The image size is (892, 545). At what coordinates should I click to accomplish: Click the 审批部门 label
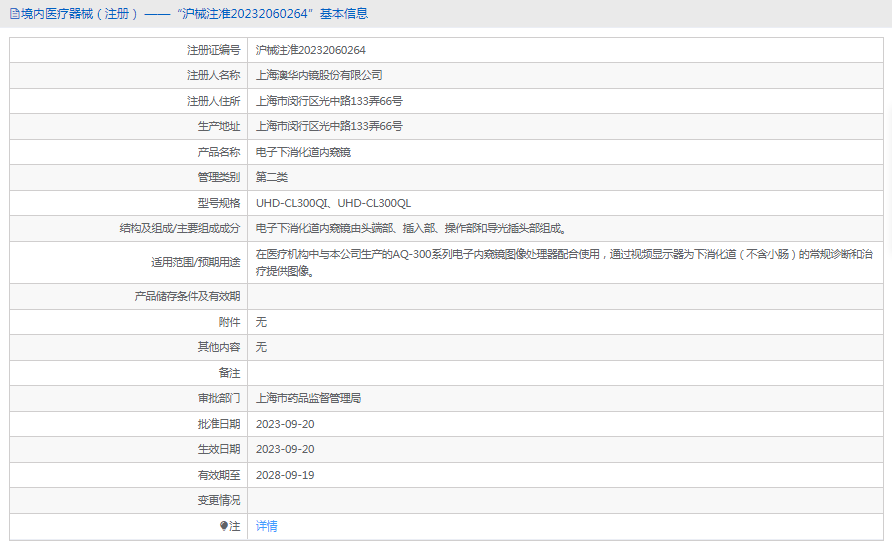tap(219, 398)
